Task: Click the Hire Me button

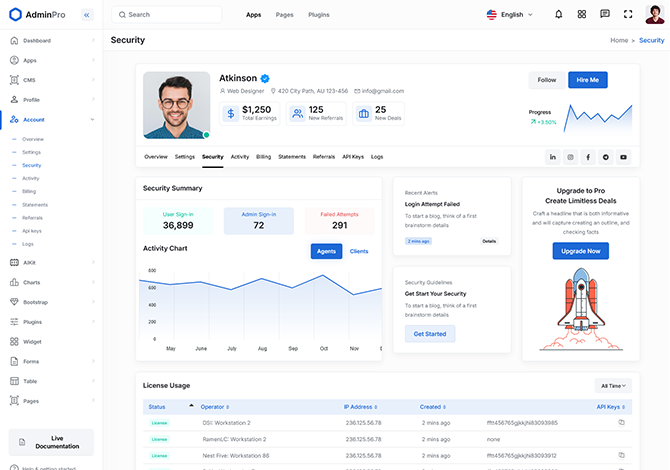Action: point(588,80)
